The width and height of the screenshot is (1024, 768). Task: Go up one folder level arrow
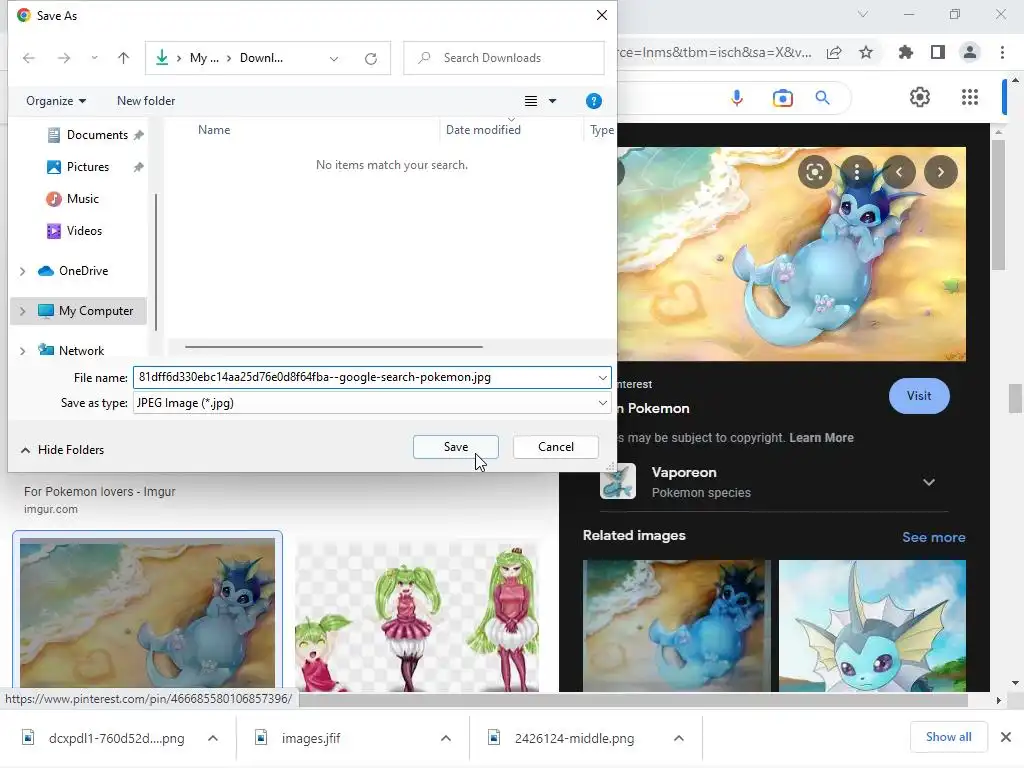(123, 58)
